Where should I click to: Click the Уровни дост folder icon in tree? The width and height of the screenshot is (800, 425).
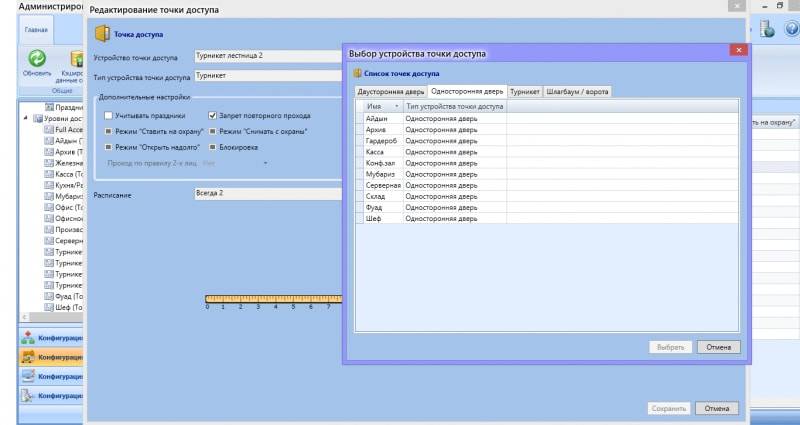point(38,118)
